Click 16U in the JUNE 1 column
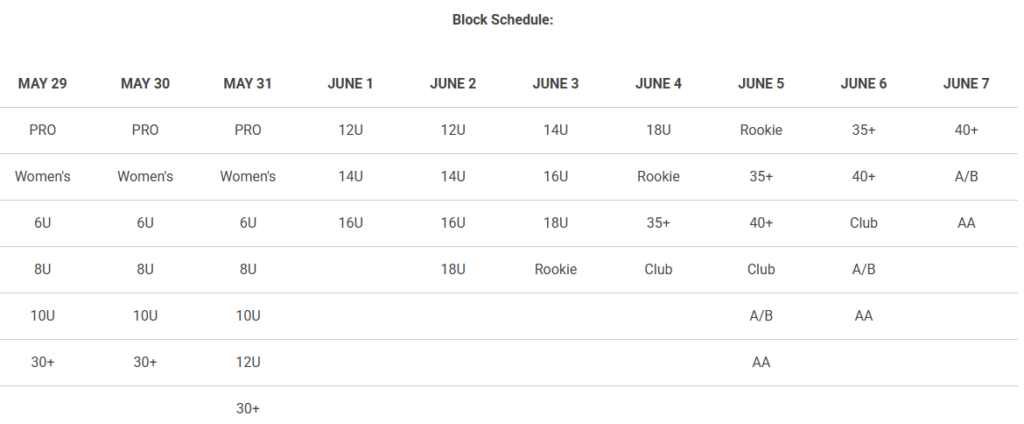 350,223
